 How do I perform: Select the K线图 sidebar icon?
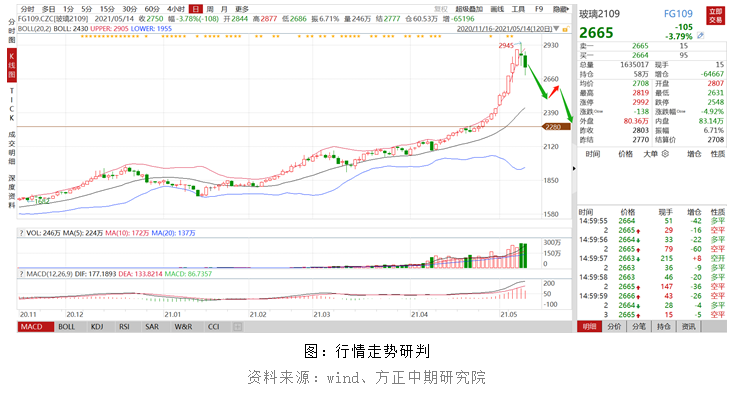(x=12, y=65)
